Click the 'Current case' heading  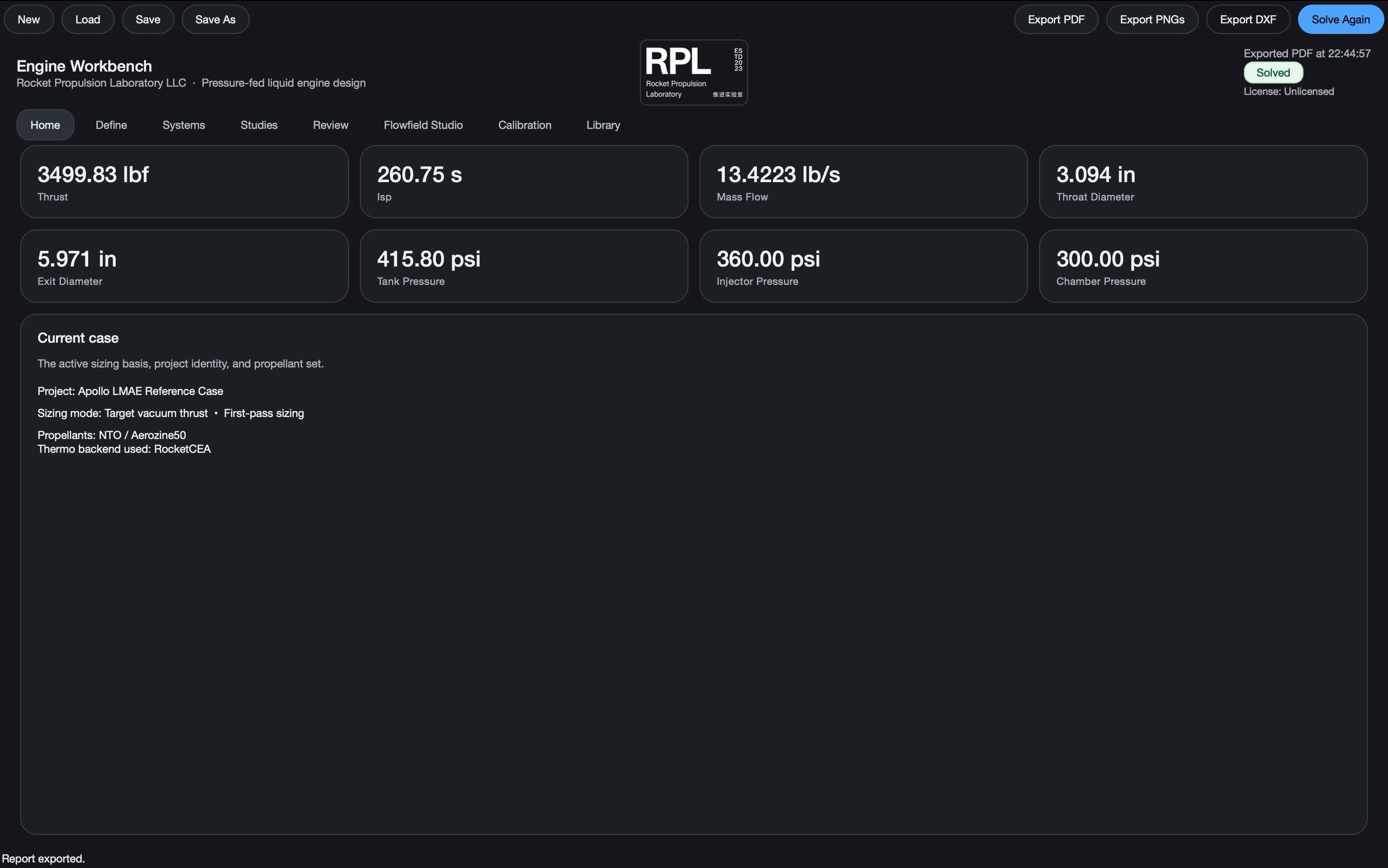tap(78, 338)
